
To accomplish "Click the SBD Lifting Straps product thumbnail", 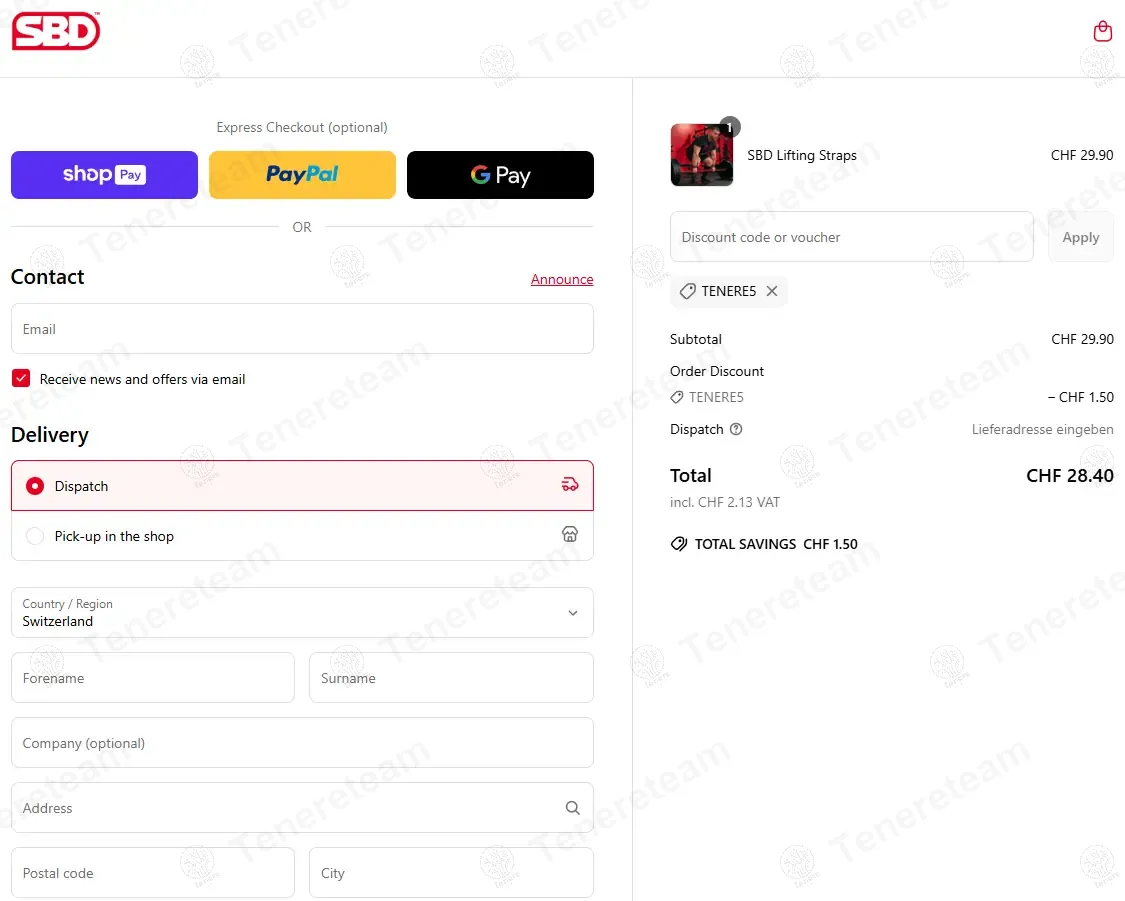I will point(702,155).
